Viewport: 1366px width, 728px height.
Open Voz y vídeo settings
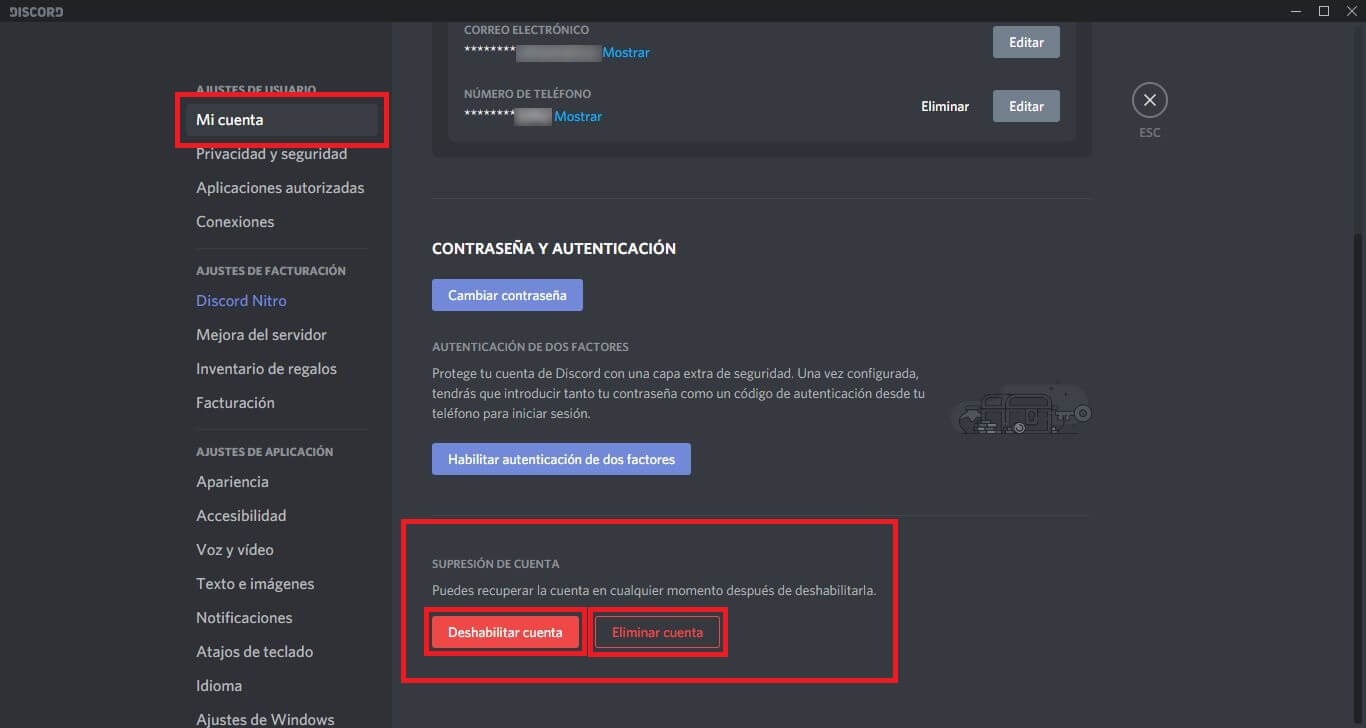tap(234, 550)
